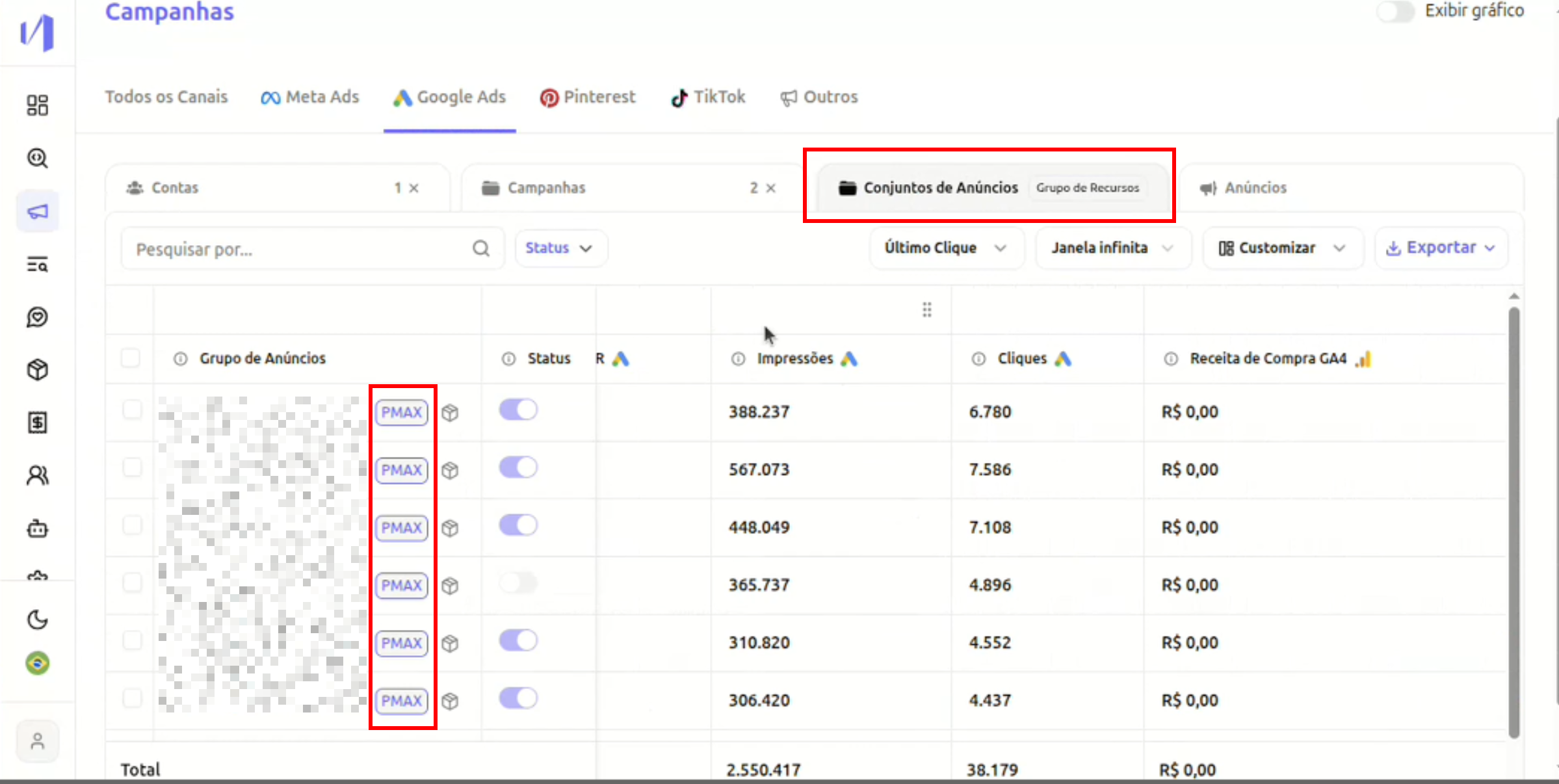Open the dashboard grid icon in the sidebar

pyautogui.click(x=37, y=105)
